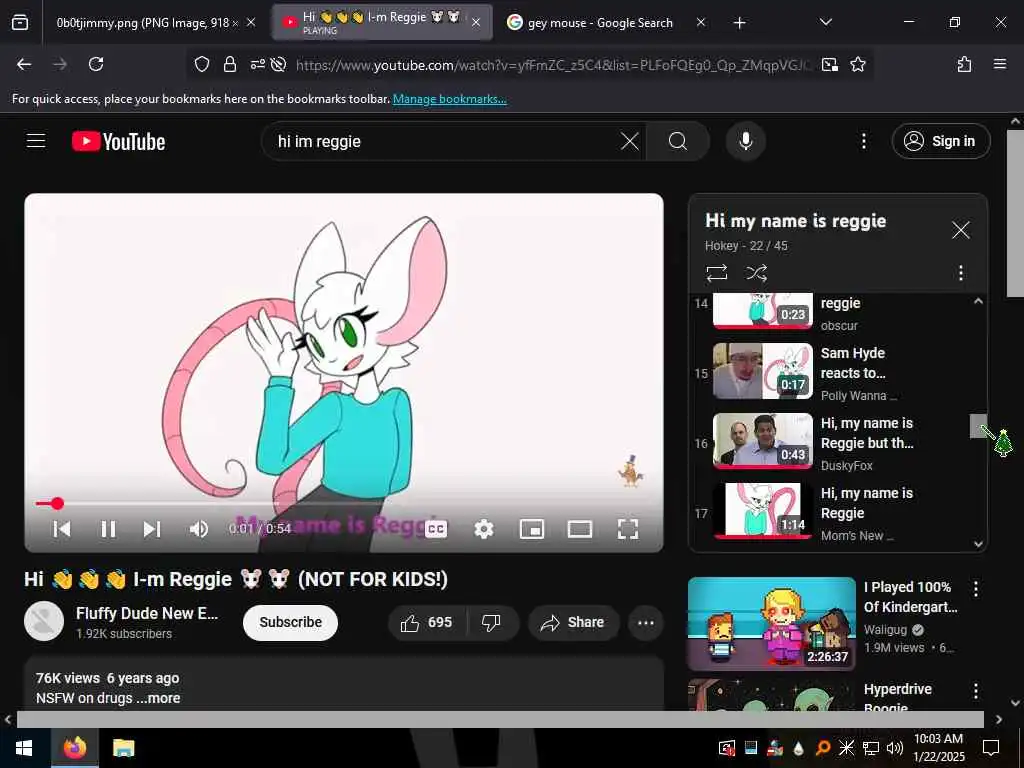Enter full screen video

coord(628,528)
